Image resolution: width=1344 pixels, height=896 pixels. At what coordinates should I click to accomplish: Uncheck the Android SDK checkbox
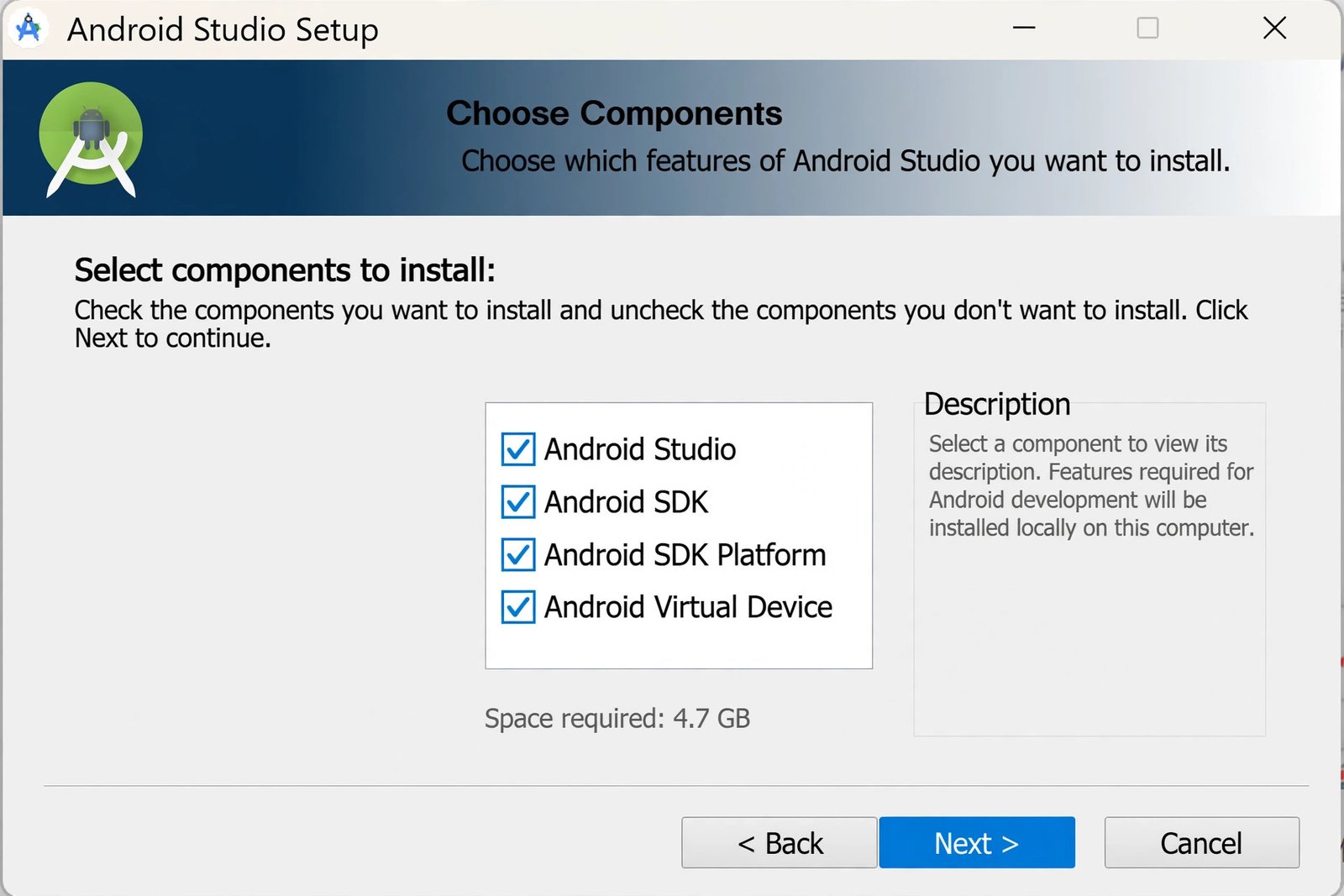517,502
